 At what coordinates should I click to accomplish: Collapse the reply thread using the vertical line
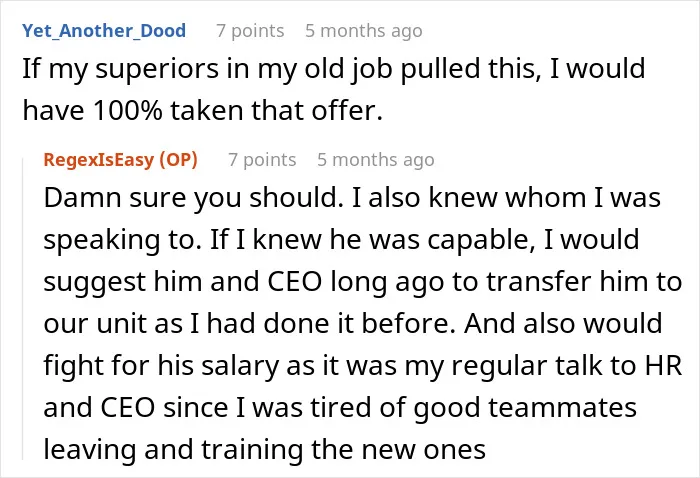tap(23, 308)
